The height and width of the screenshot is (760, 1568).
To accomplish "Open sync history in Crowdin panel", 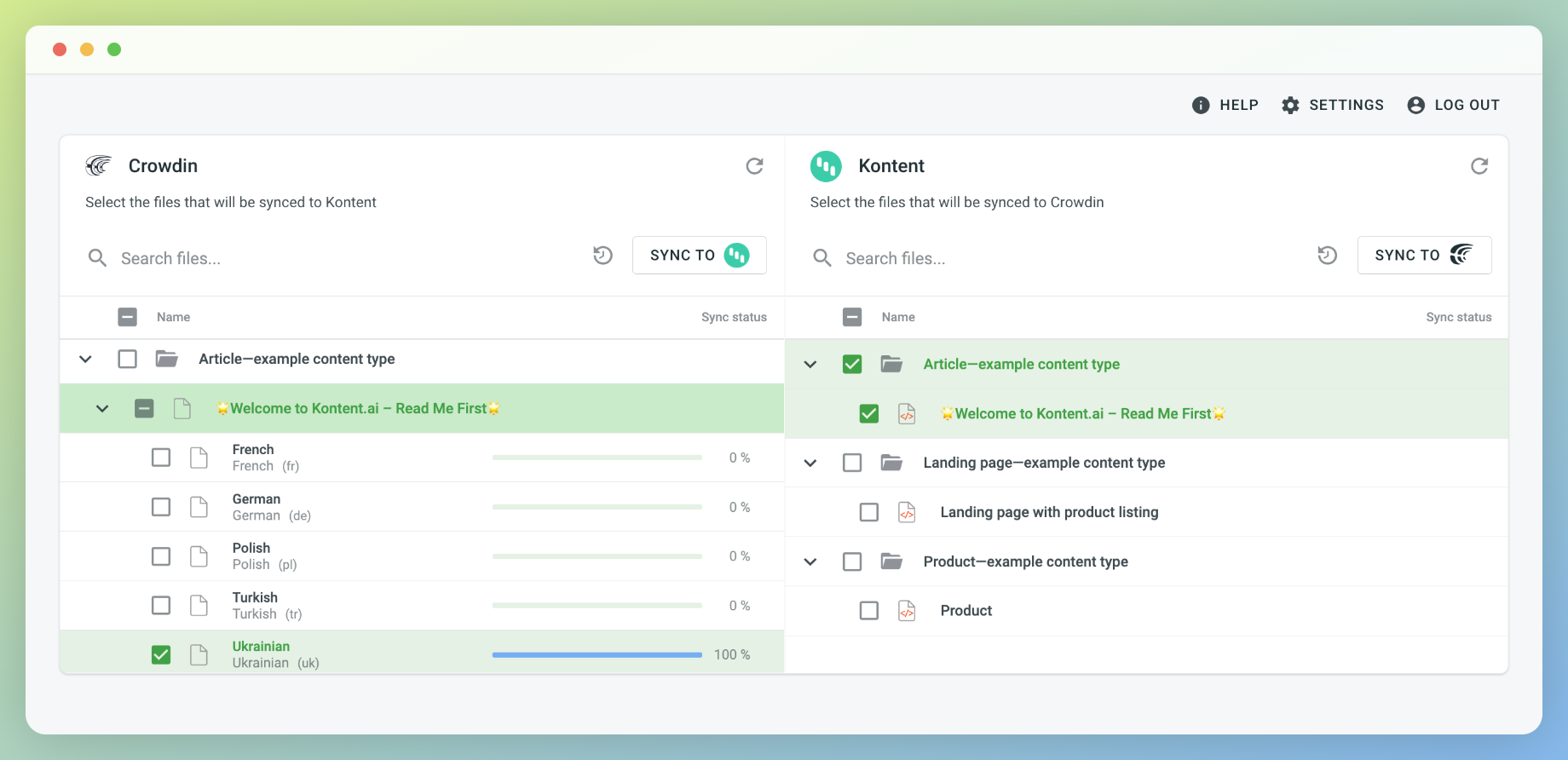I will (603, 255).
